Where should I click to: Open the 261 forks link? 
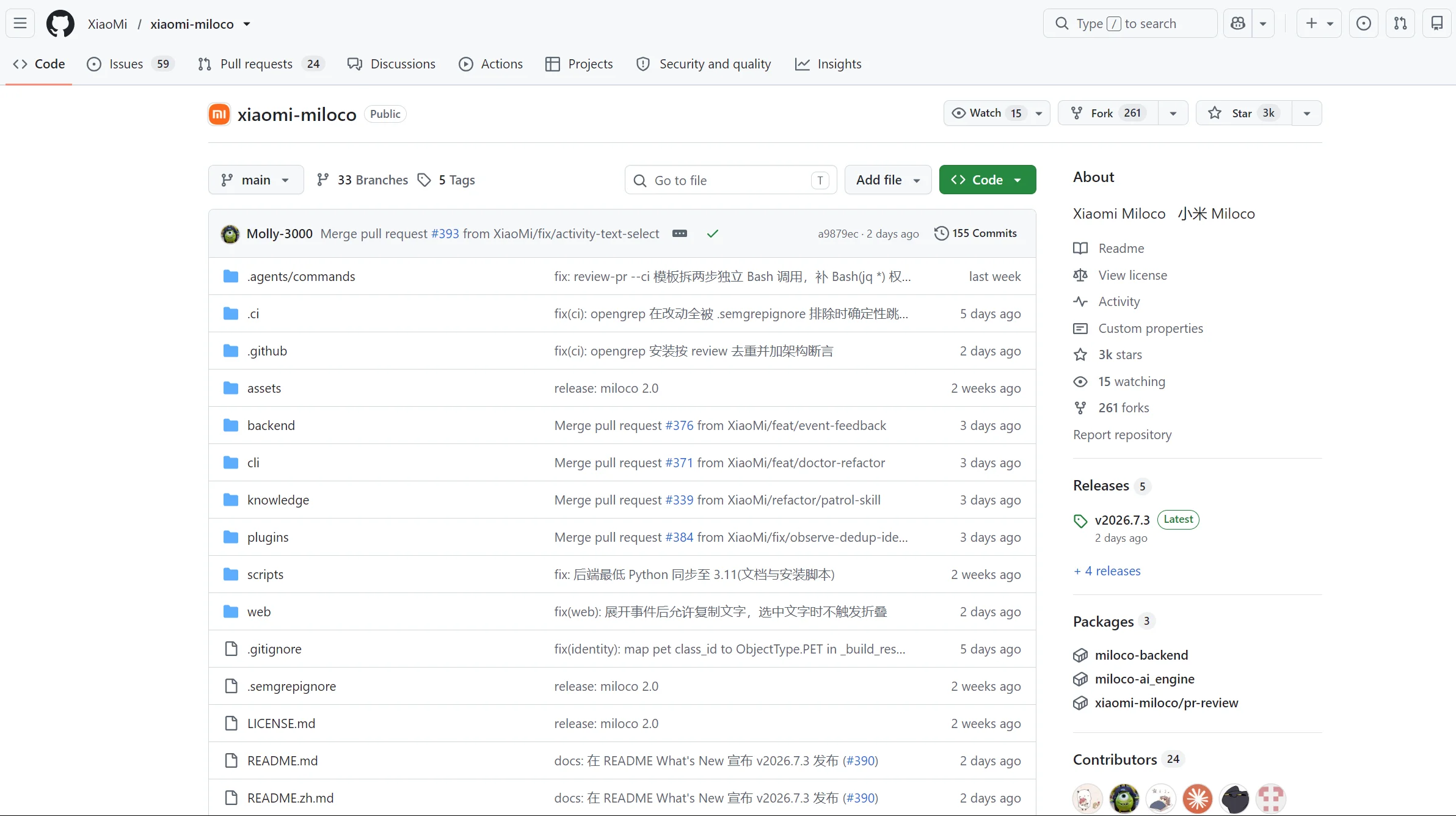click(x=1124, y=408)
